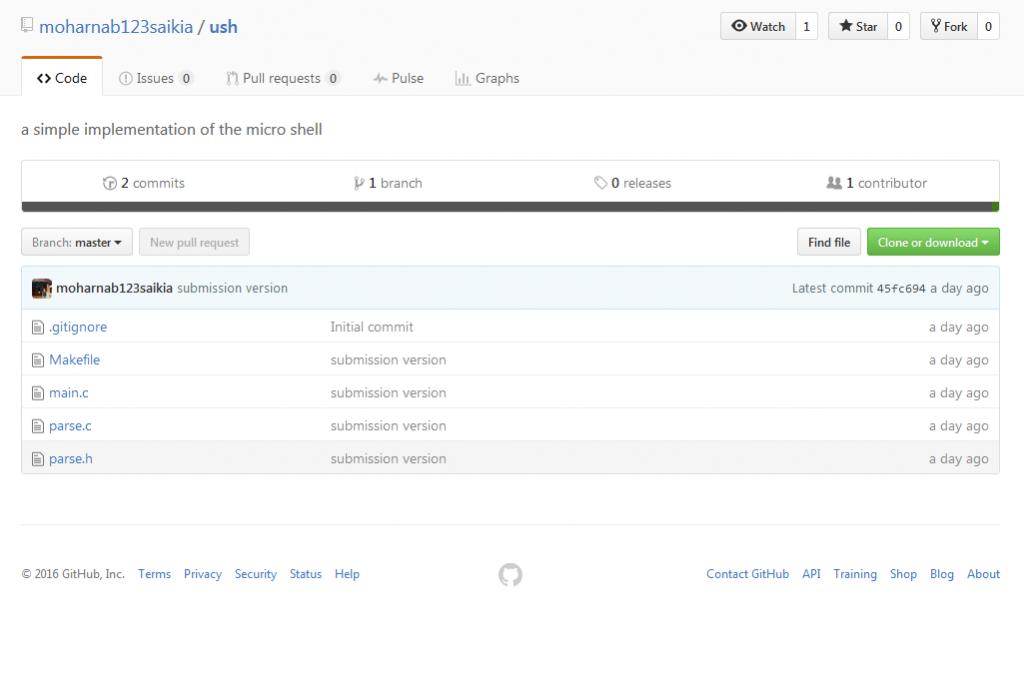Click the Issues exclamation icon

(125, 78)
